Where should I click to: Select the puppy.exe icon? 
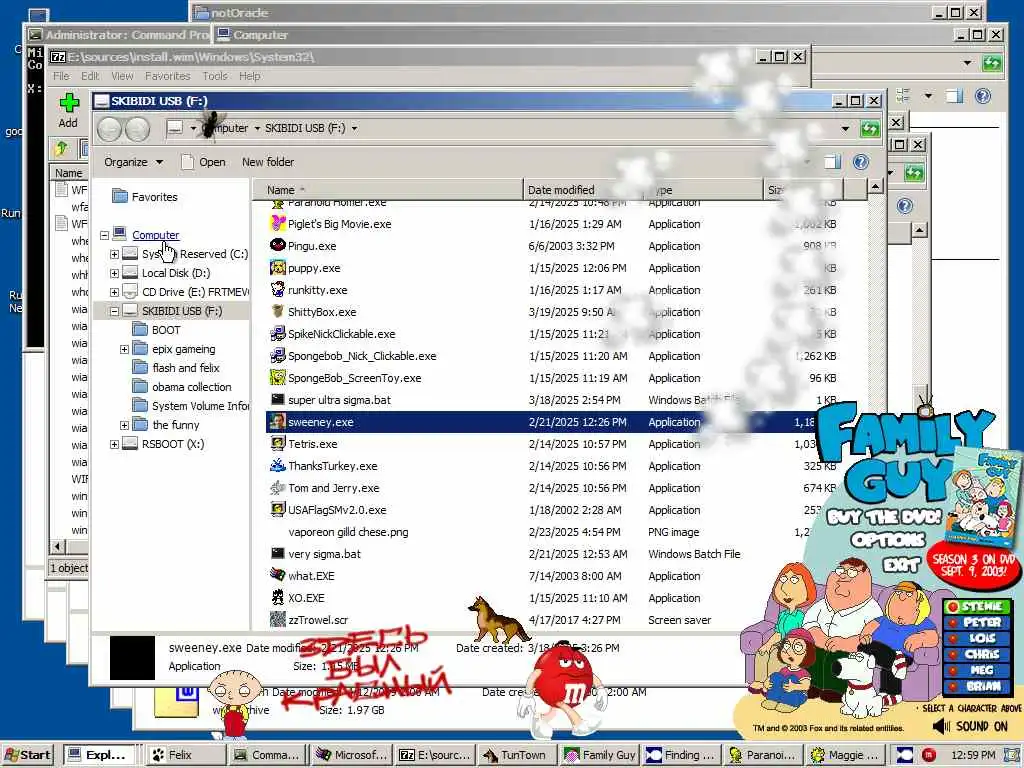278,268
